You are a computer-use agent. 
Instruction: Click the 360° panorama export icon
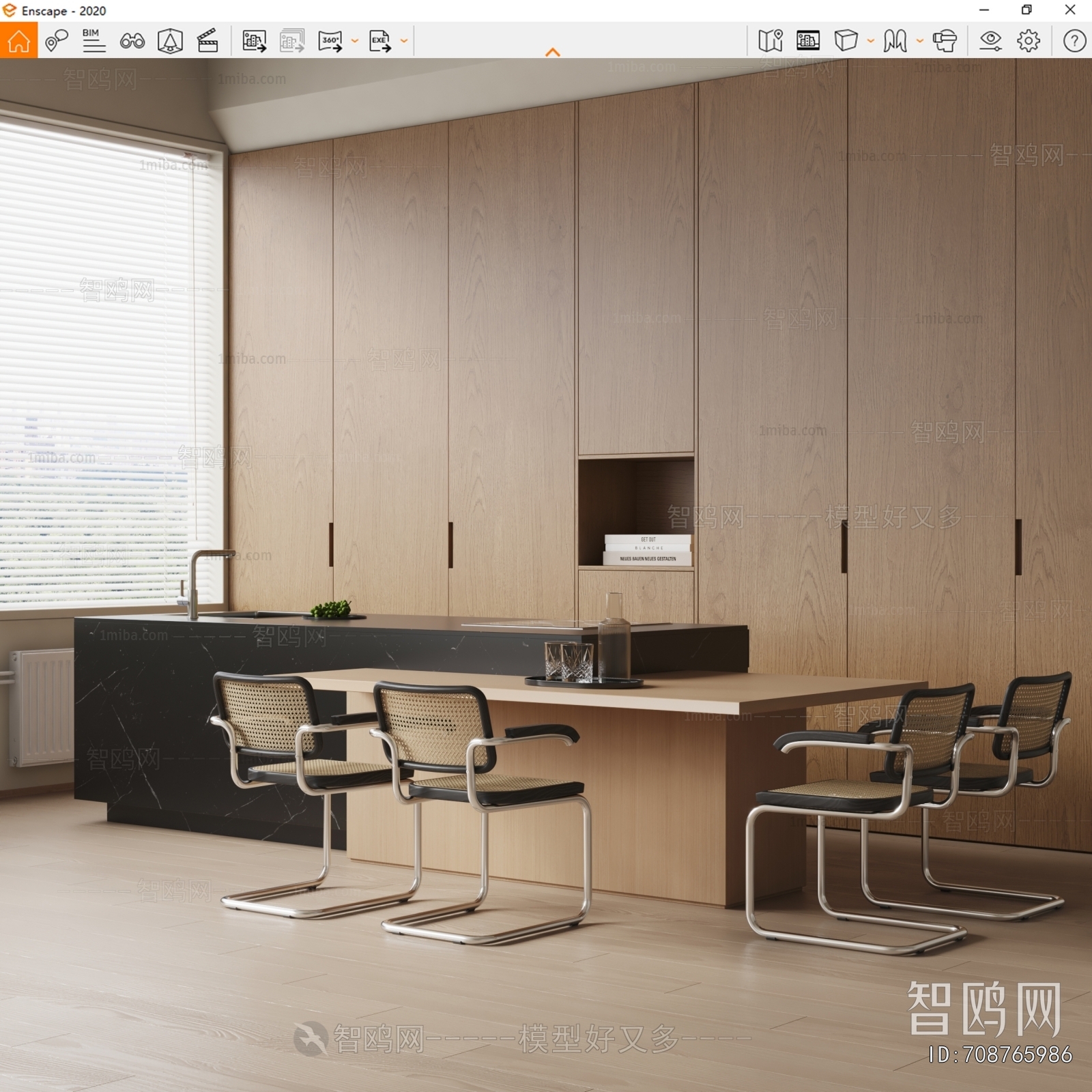tap(330, 41)
